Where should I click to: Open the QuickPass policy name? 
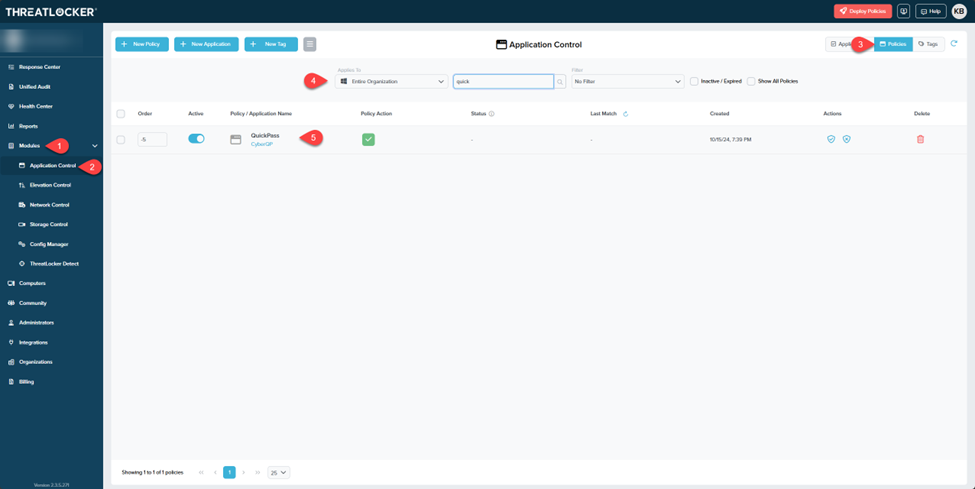(265, 135)
